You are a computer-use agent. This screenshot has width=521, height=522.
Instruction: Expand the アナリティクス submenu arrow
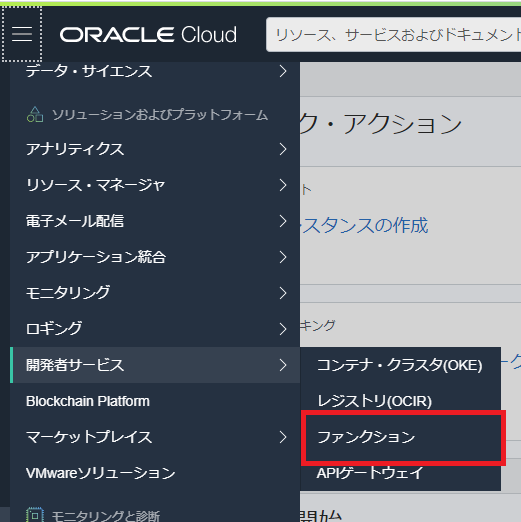point(283,149)
